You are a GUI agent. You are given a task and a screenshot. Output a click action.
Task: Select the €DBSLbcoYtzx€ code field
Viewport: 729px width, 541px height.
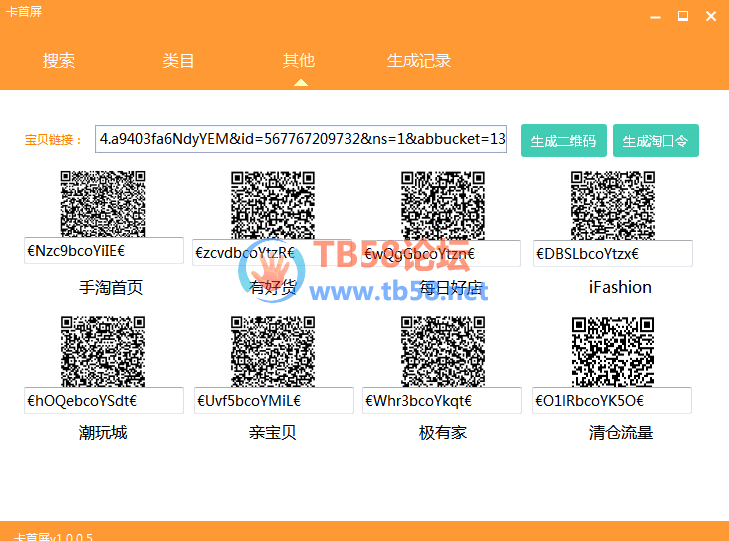pos(613,254)
